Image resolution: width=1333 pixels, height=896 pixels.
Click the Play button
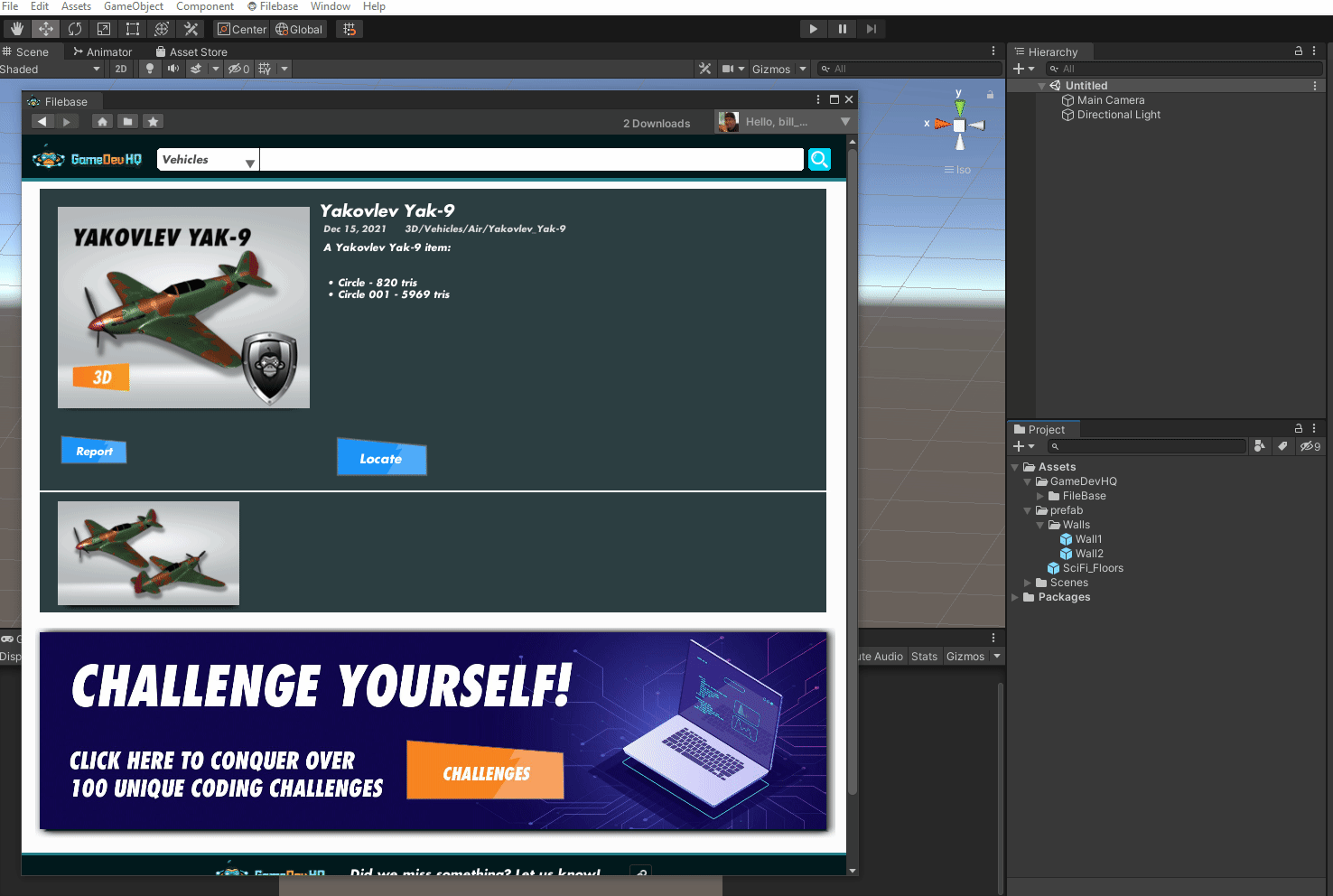coord(813,29)
